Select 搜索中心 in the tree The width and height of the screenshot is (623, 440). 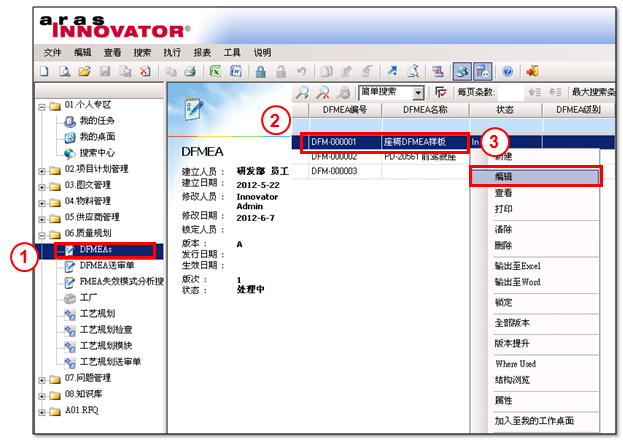pyautogui.click(x=97, y=153)
